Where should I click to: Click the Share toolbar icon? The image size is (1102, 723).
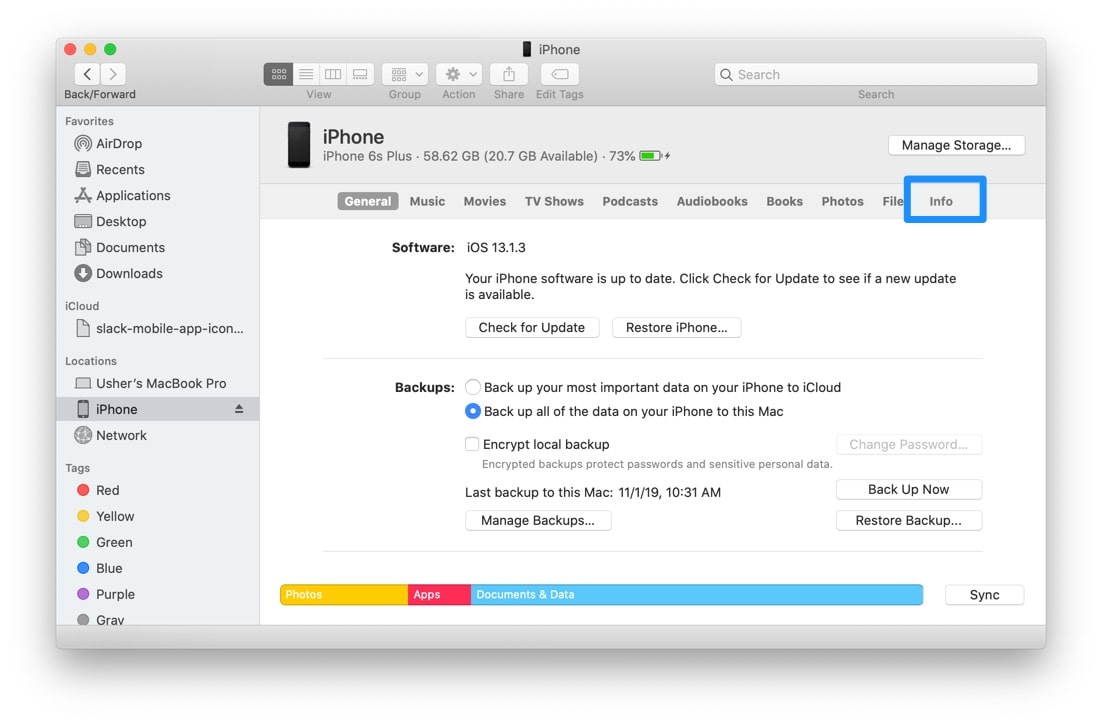(x=509, y=74)
